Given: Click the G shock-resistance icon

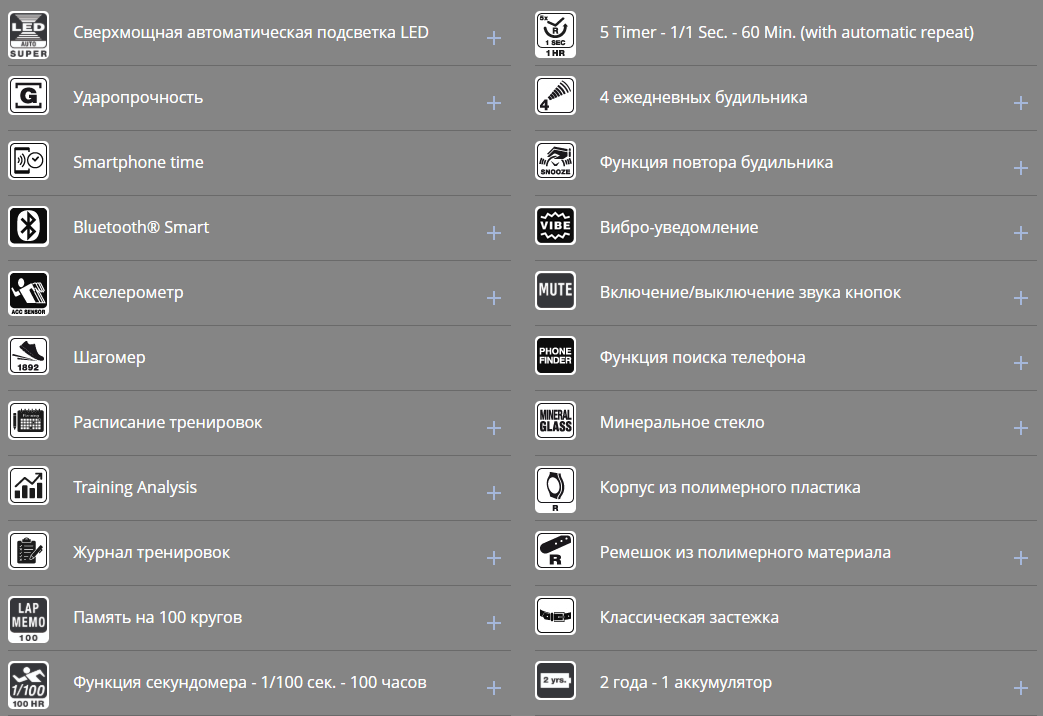Looking at the screenshot, I should pyautogui.click(x=28, y=97).
